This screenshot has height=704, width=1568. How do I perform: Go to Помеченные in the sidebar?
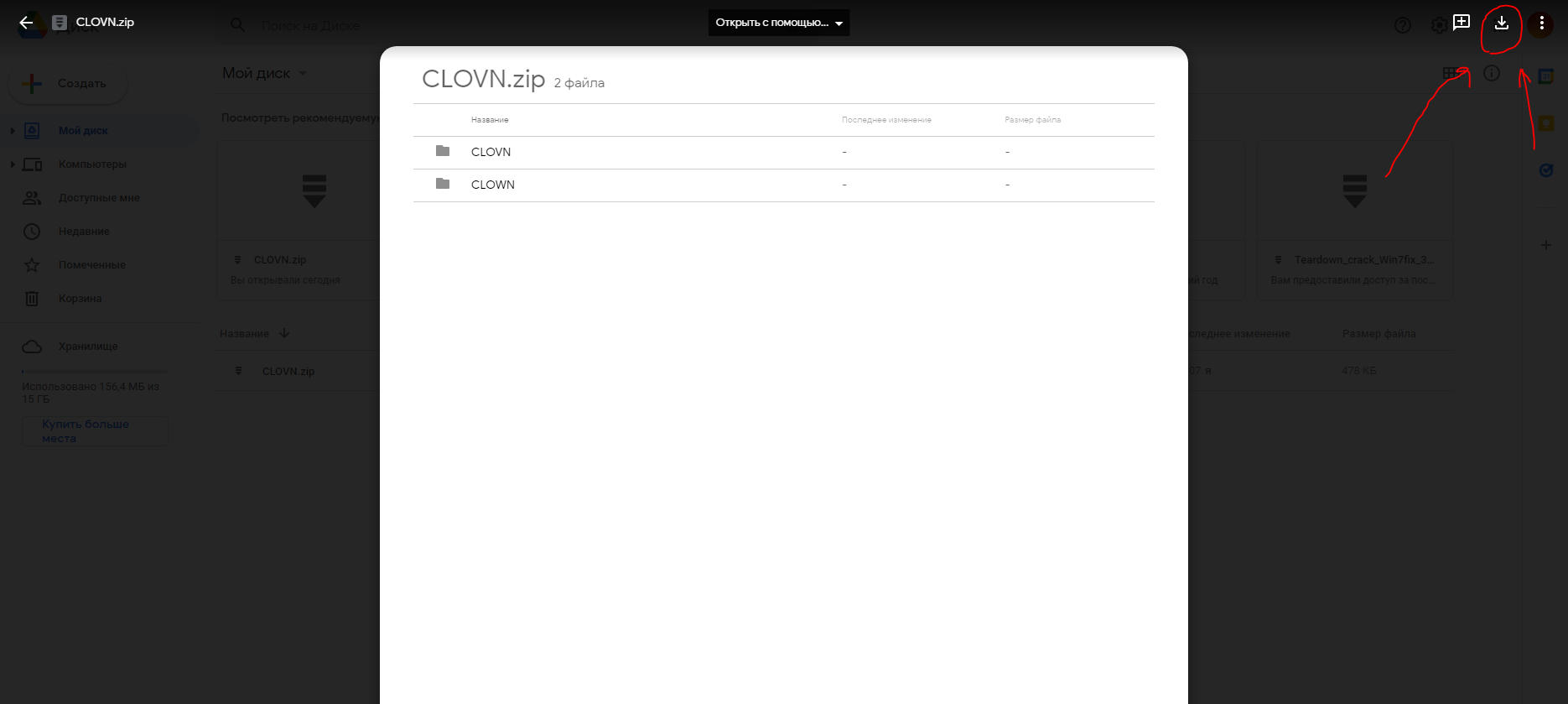coord(92,265)
